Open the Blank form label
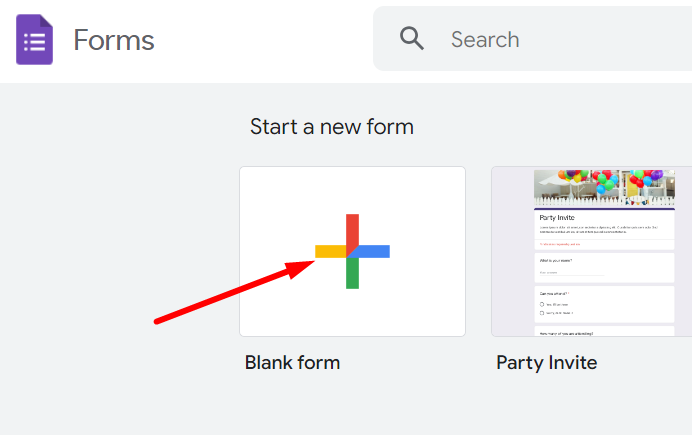692x448 pixels. 292,362
